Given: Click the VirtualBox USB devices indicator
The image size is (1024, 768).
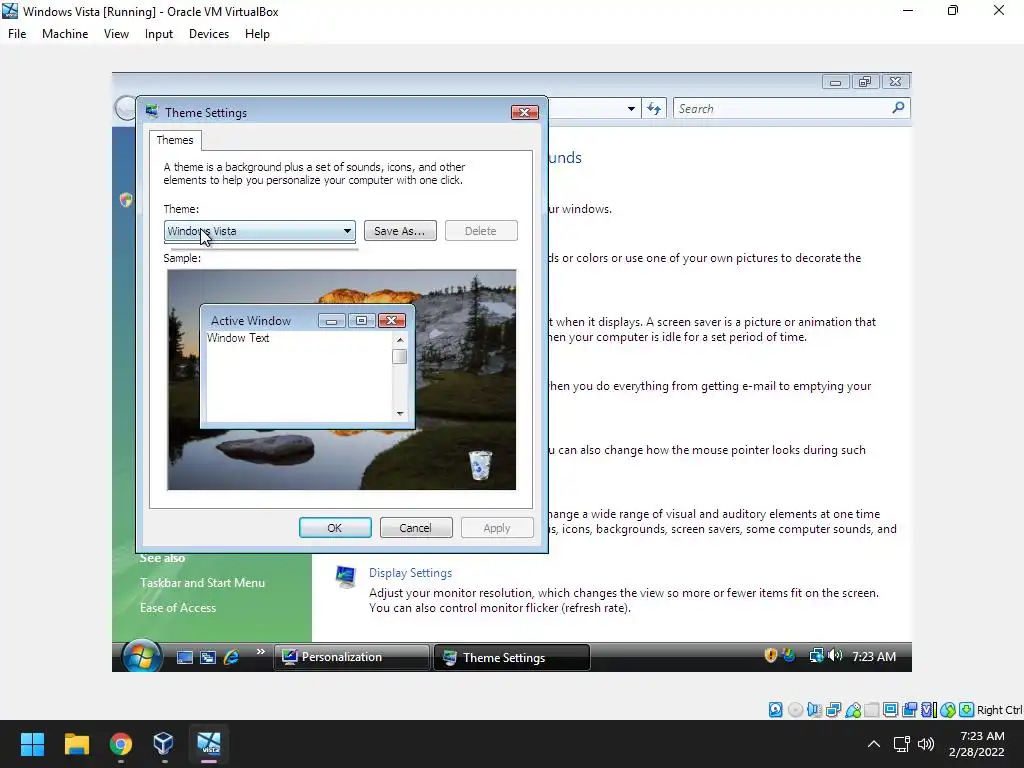Looking at the screenshot, I should click(852, 710).
